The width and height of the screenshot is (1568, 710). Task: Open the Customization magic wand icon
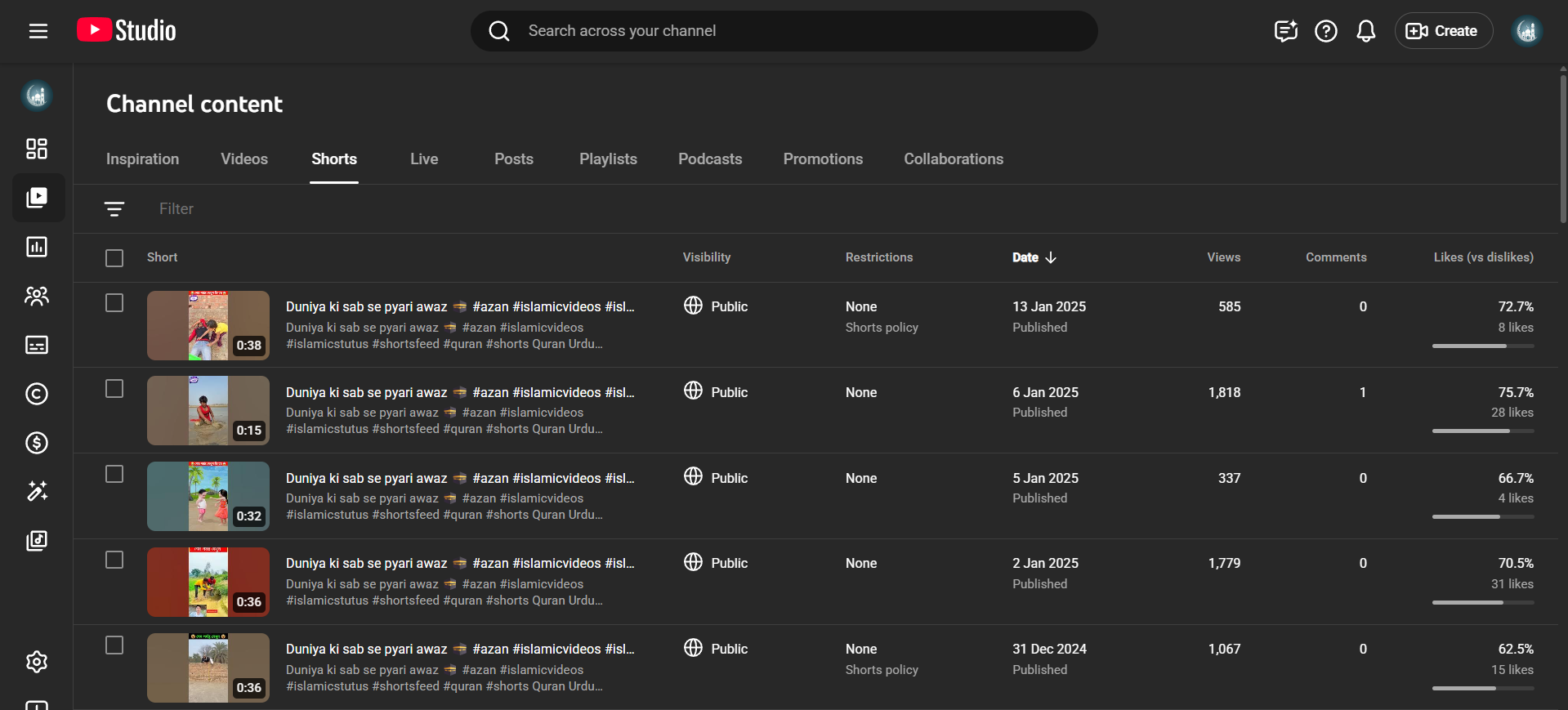pyautogui.click(x=37, y=491)
